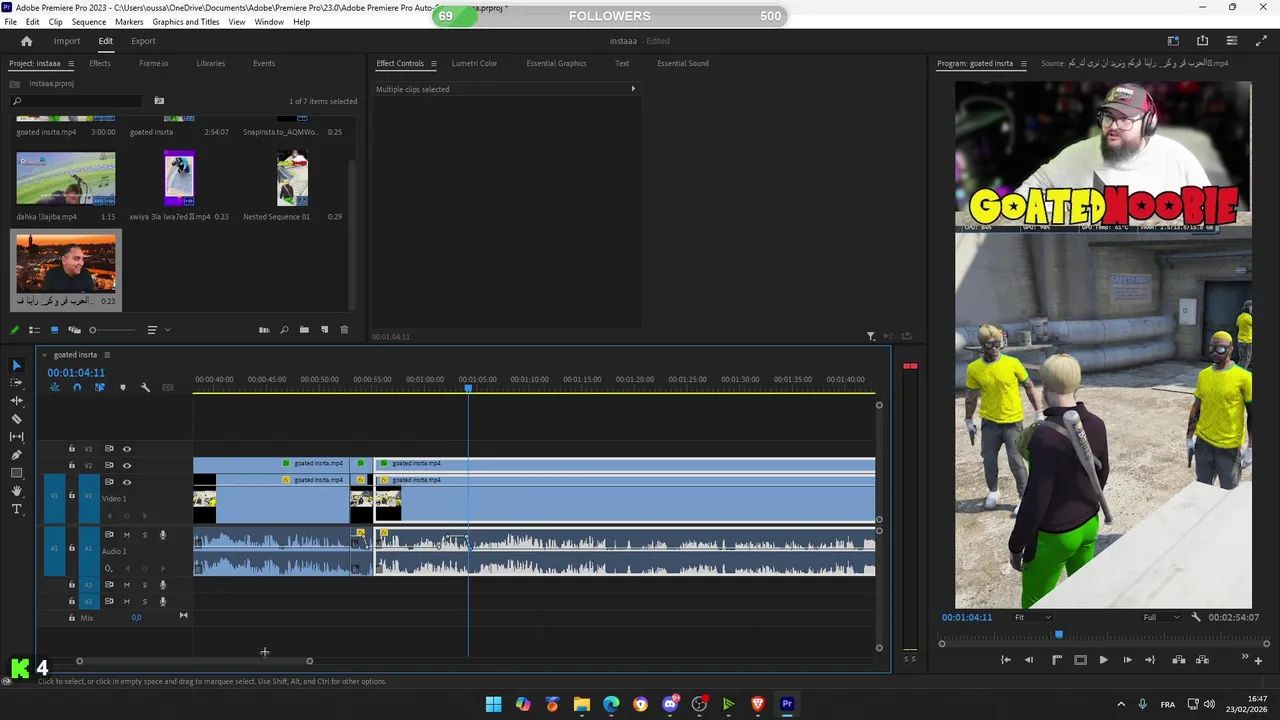Enable voice-over record on A1

tap(163, 535)
